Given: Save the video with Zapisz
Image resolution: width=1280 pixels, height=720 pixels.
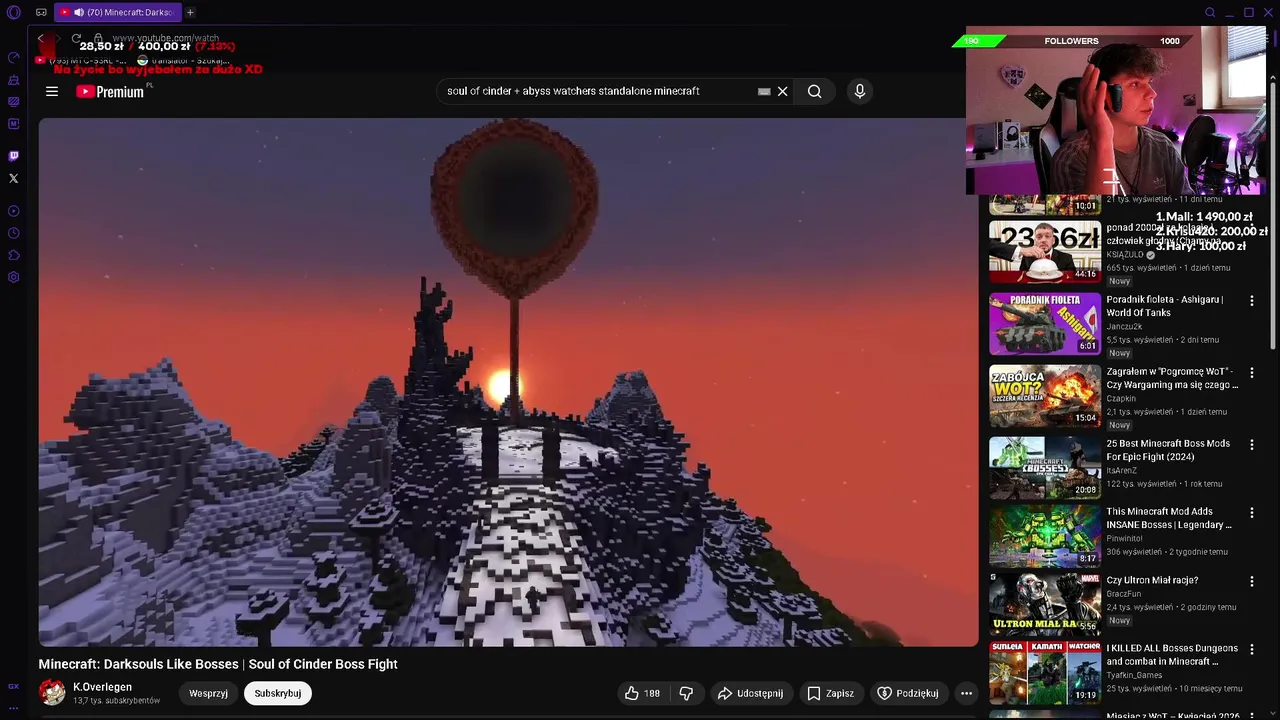Looking at the screenshot, I should point(831,693).
